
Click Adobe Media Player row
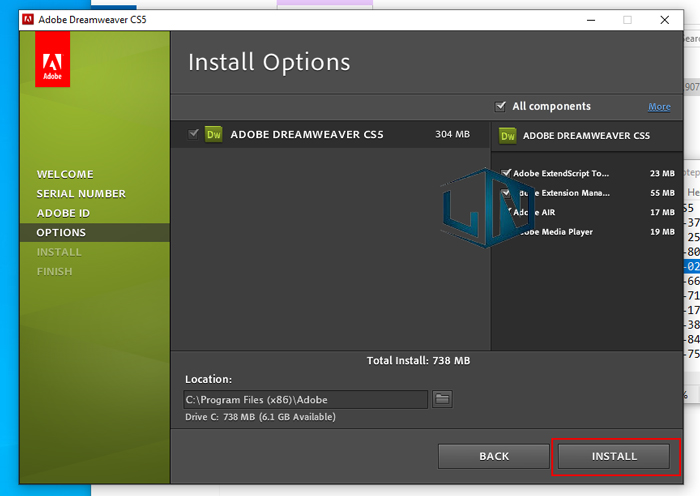click(x=588, y=232)
